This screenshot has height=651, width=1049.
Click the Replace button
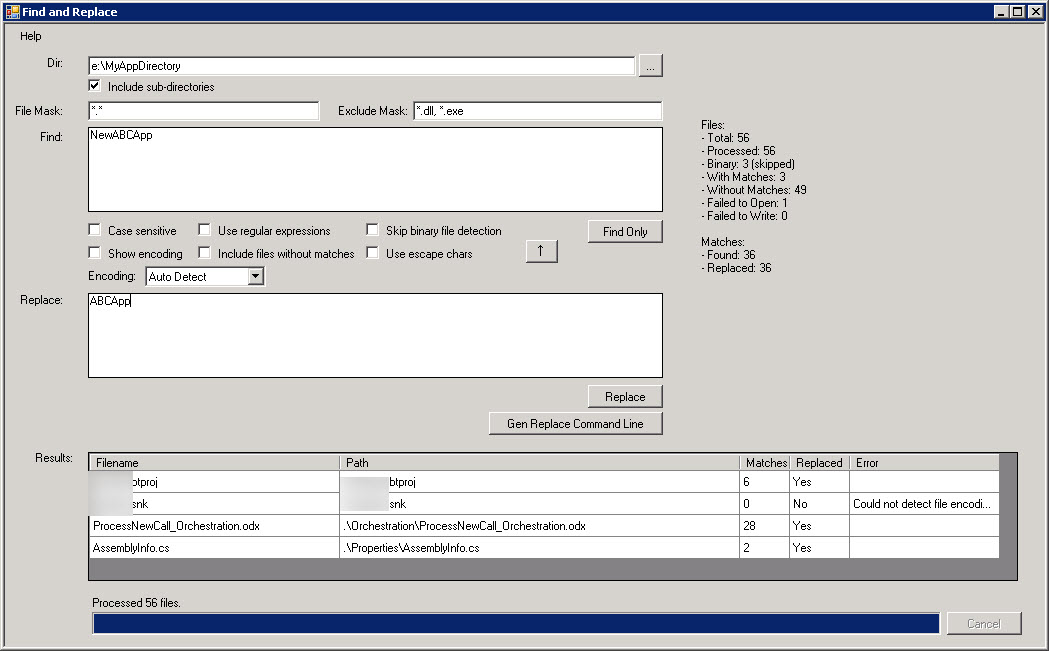(624, 396)
